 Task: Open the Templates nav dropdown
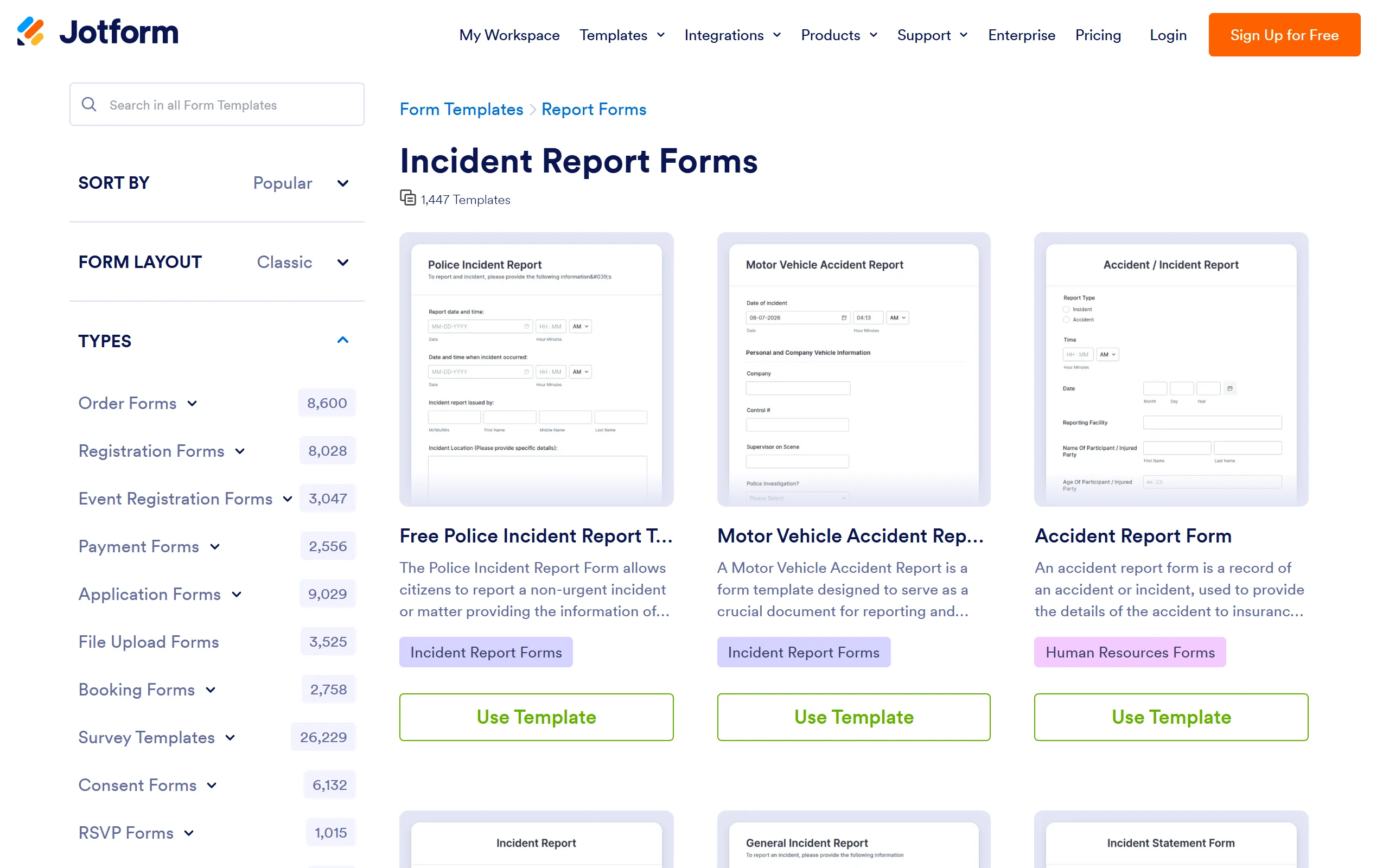[622, 35]
